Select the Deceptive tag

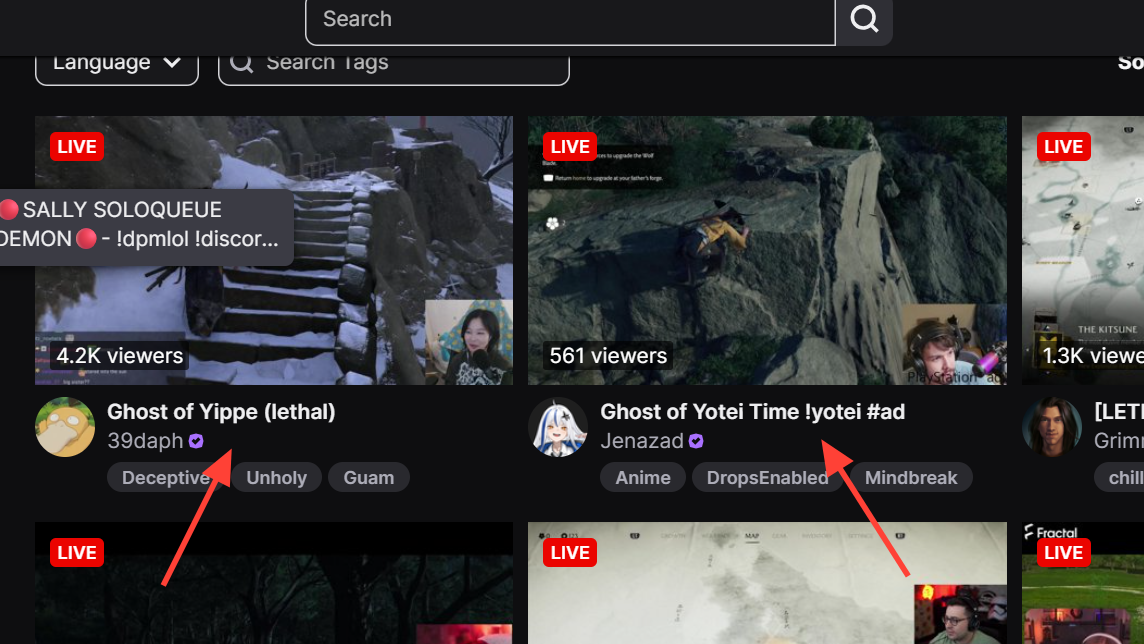click(x=166, y=478)
